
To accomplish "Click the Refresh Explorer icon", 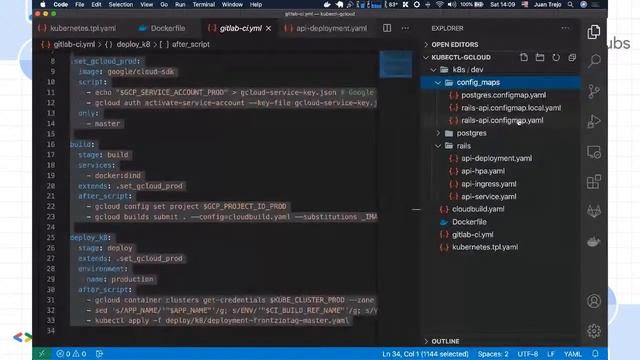I will (556, 57).
